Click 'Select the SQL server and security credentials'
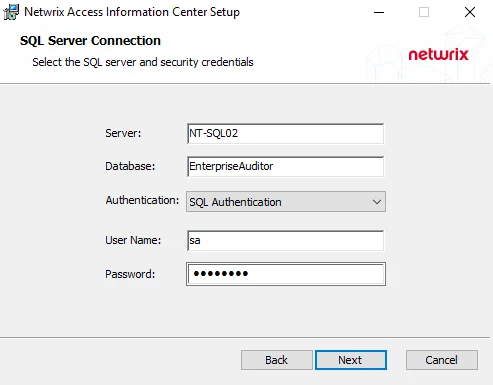Viewport: 493px width, 385px height. coord(143,62)
